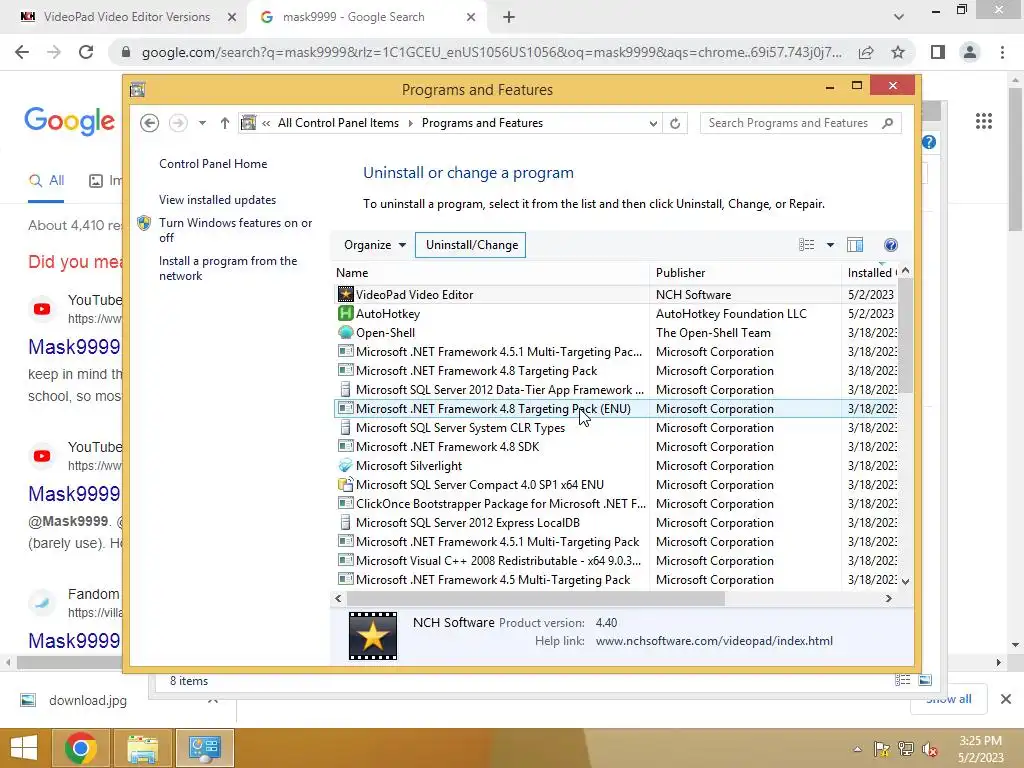Close the VideoPad Video Editor Versions tab
This screenshot has width=1024, height=768.
tap(232, 17)
